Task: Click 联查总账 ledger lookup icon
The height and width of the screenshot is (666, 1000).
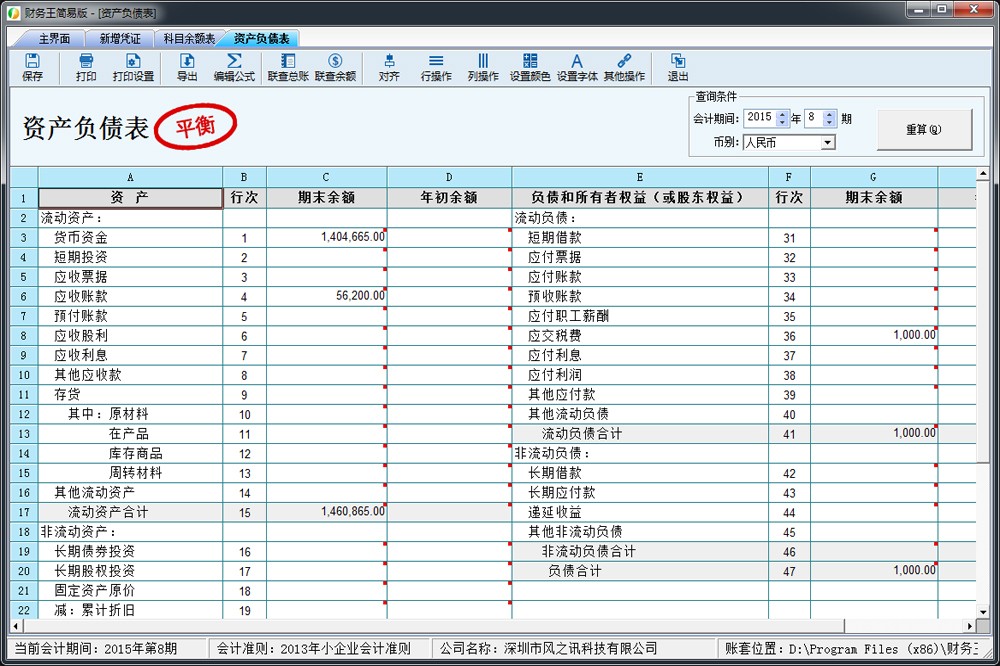Action: tap(288, 67)
